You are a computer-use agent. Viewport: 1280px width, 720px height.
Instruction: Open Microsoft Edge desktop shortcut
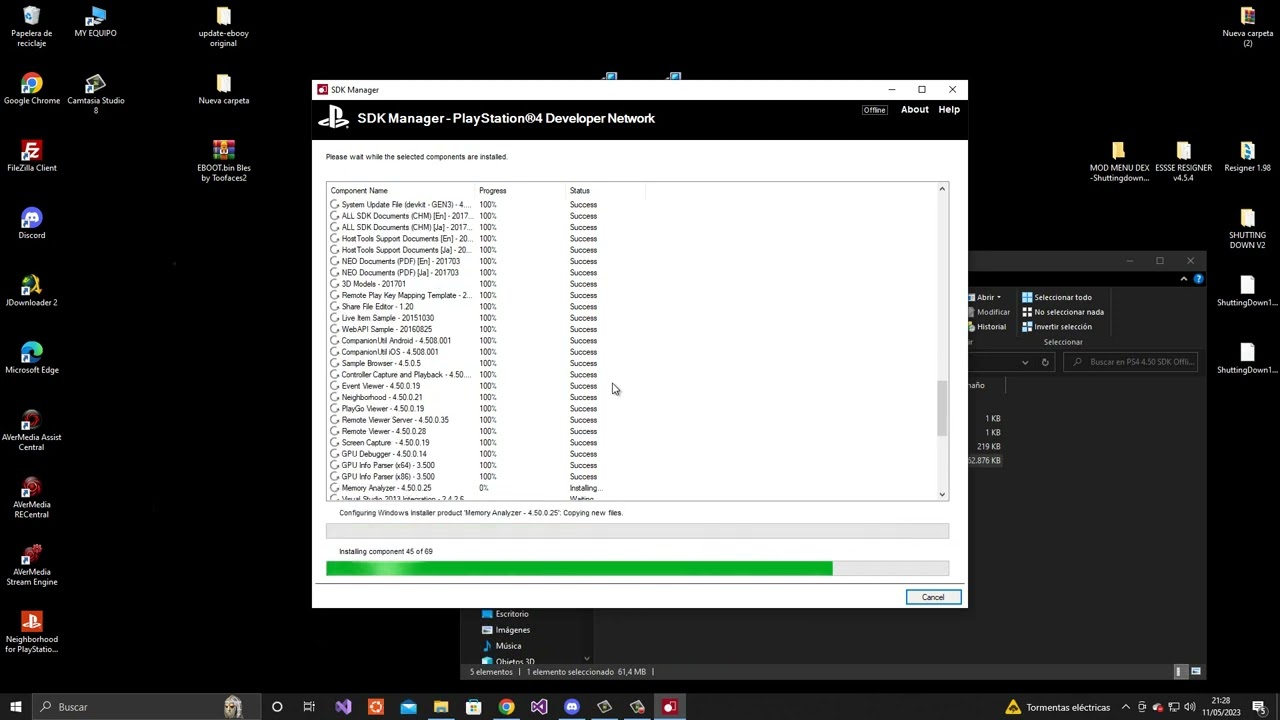[x=32, y=358]
